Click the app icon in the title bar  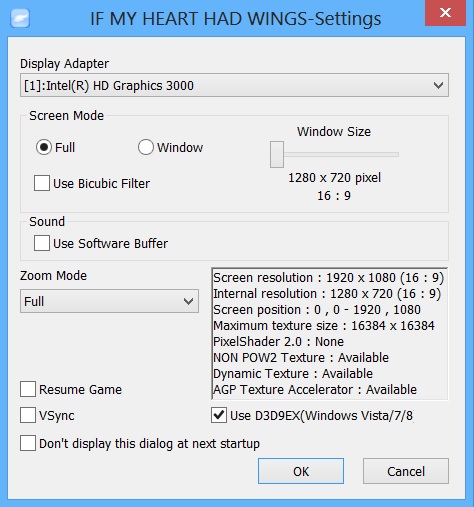pos(20,18)
